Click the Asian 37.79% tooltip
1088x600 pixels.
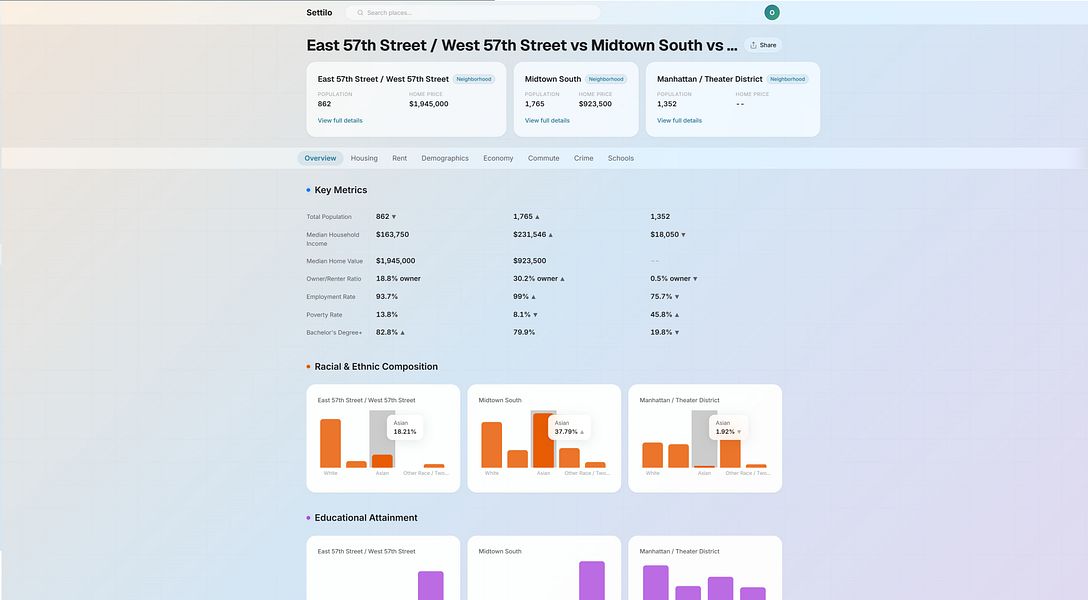click(569, 427)
